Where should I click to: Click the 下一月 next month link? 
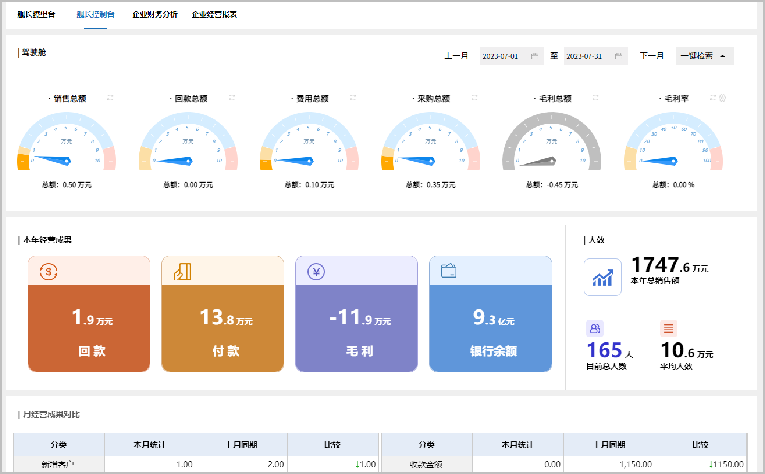(x=651, y=56)
